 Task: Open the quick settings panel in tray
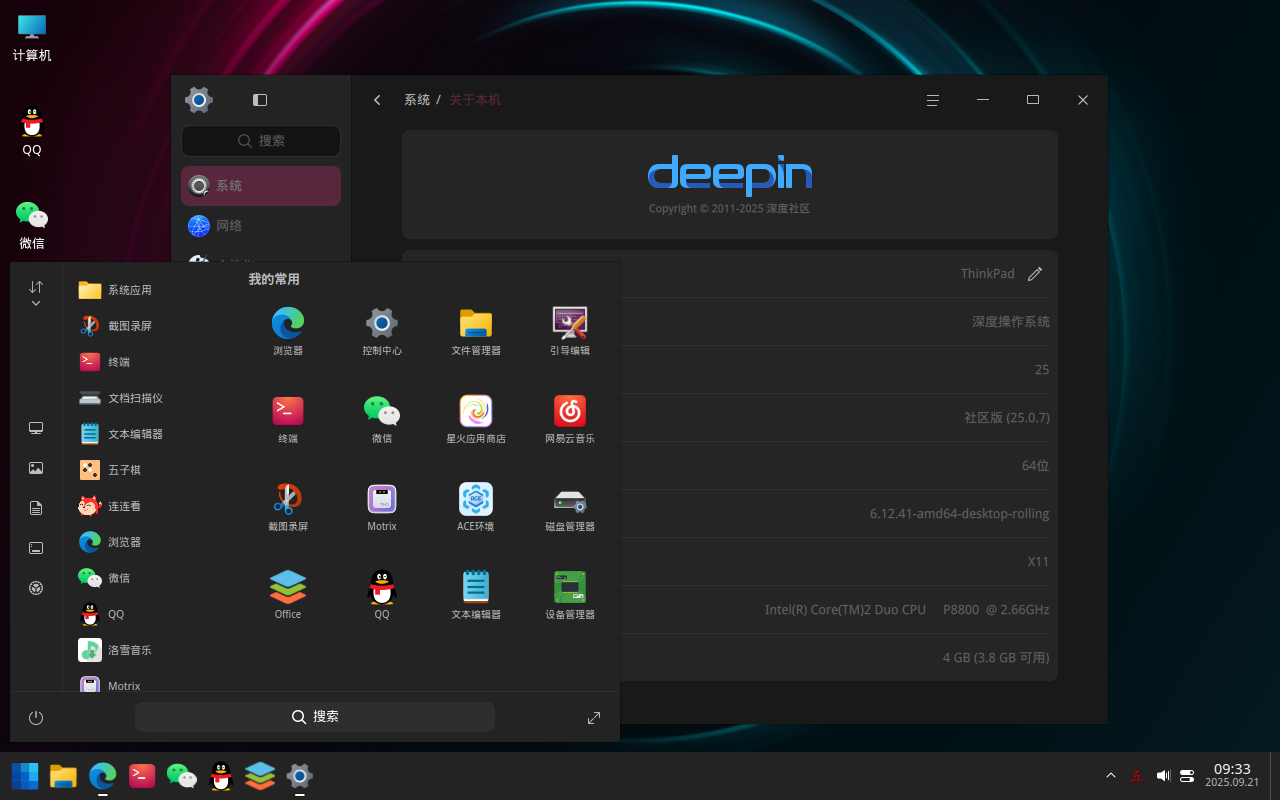(x=1188, y=776)
